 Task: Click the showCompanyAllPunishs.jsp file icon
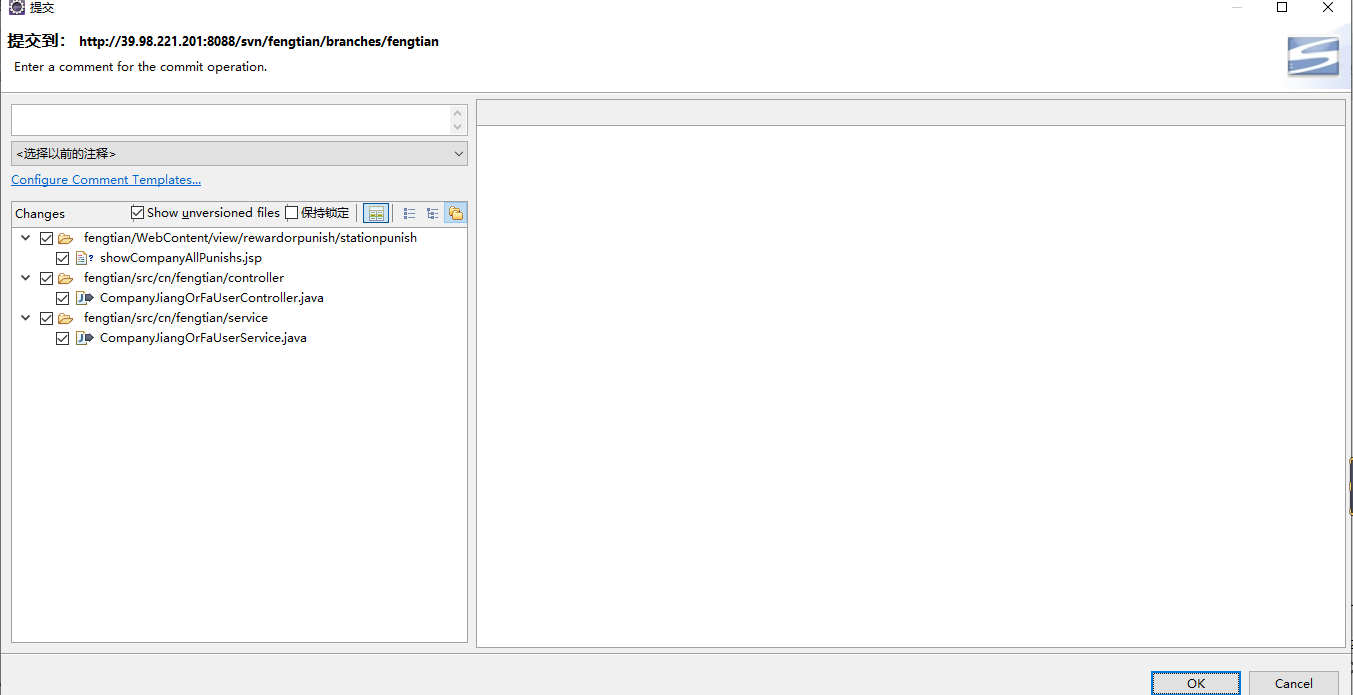[x=84, y=258]
